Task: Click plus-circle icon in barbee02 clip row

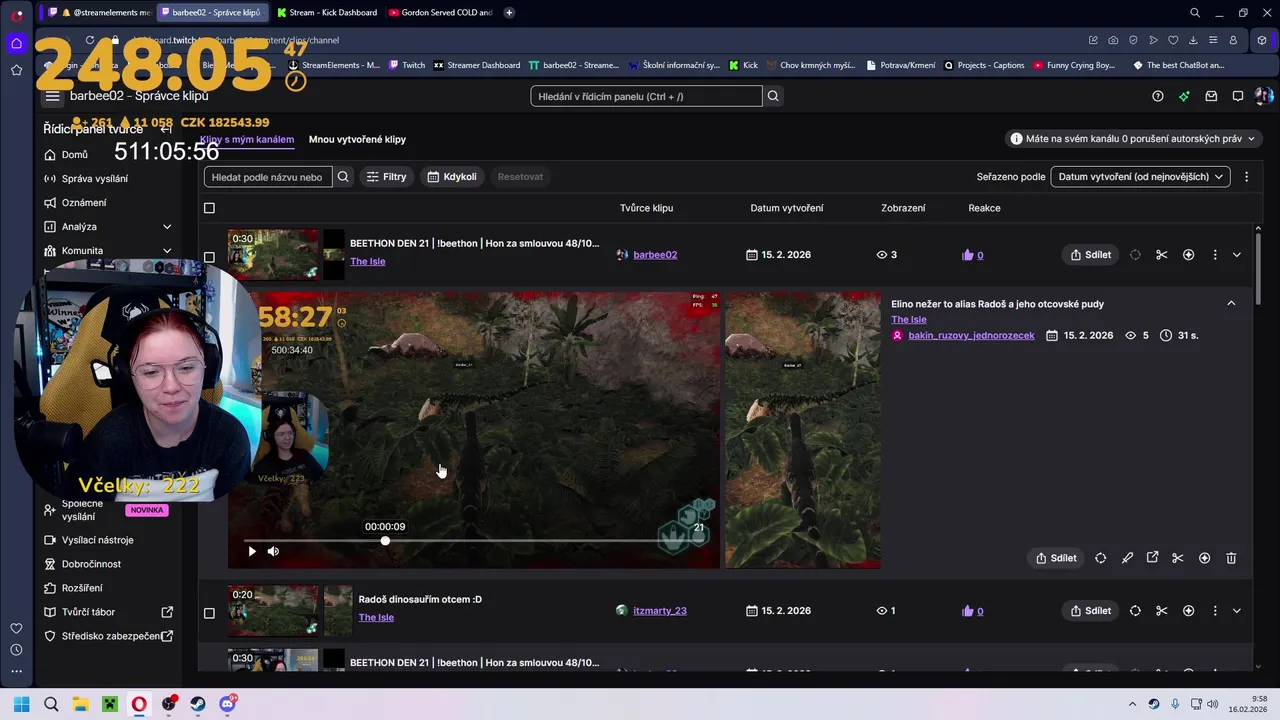Action: click(x=1188, y=255)
